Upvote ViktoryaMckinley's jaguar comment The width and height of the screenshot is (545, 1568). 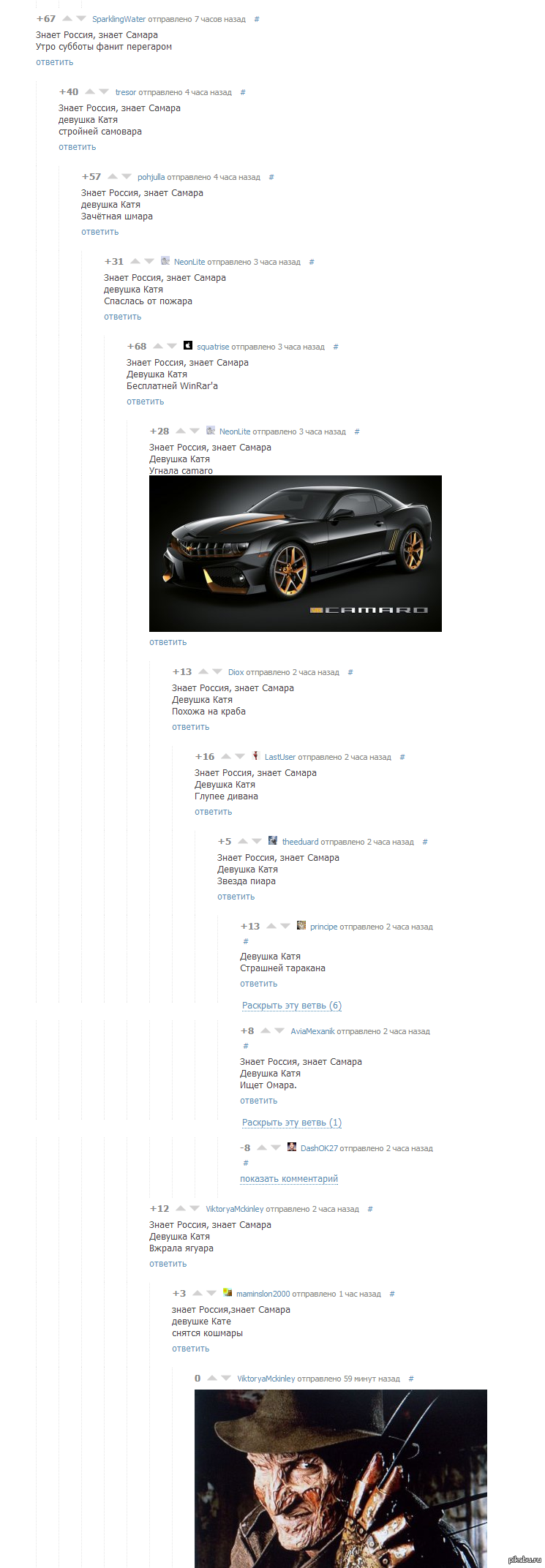(x=181, y=1208)
